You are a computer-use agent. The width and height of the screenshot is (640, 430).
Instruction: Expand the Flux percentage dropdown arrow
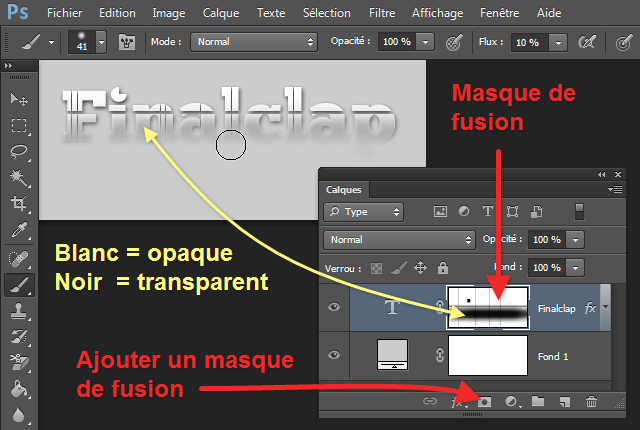tap(557, 42)
